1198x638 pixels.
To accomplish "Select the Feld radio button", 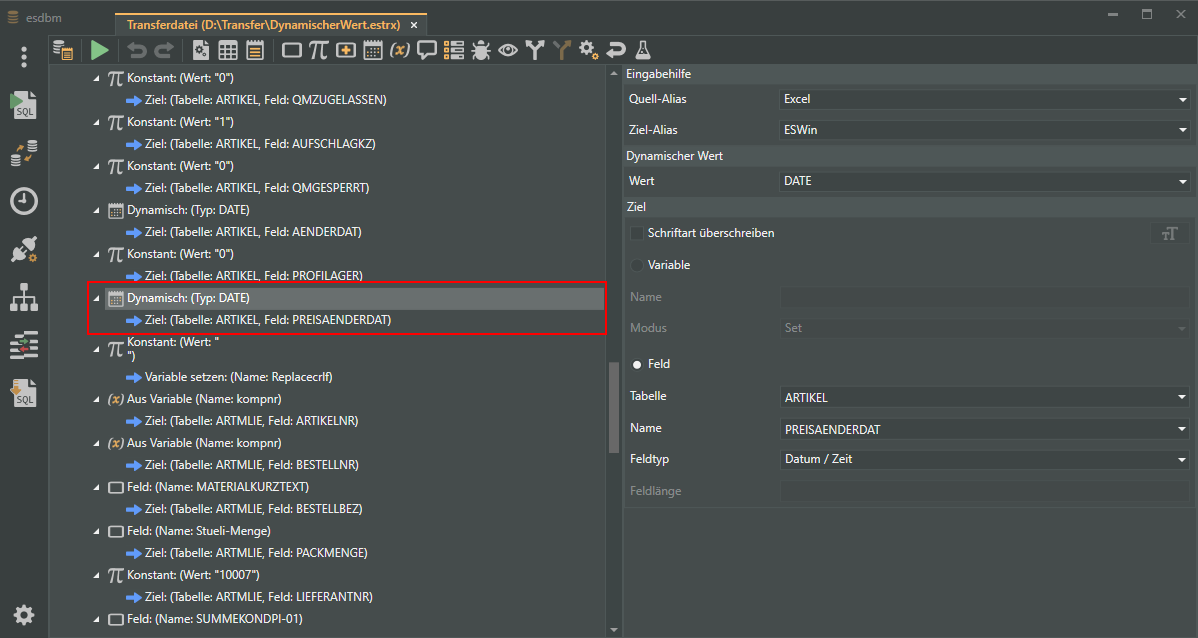I will pyautogui.click(x=637, y=364).
